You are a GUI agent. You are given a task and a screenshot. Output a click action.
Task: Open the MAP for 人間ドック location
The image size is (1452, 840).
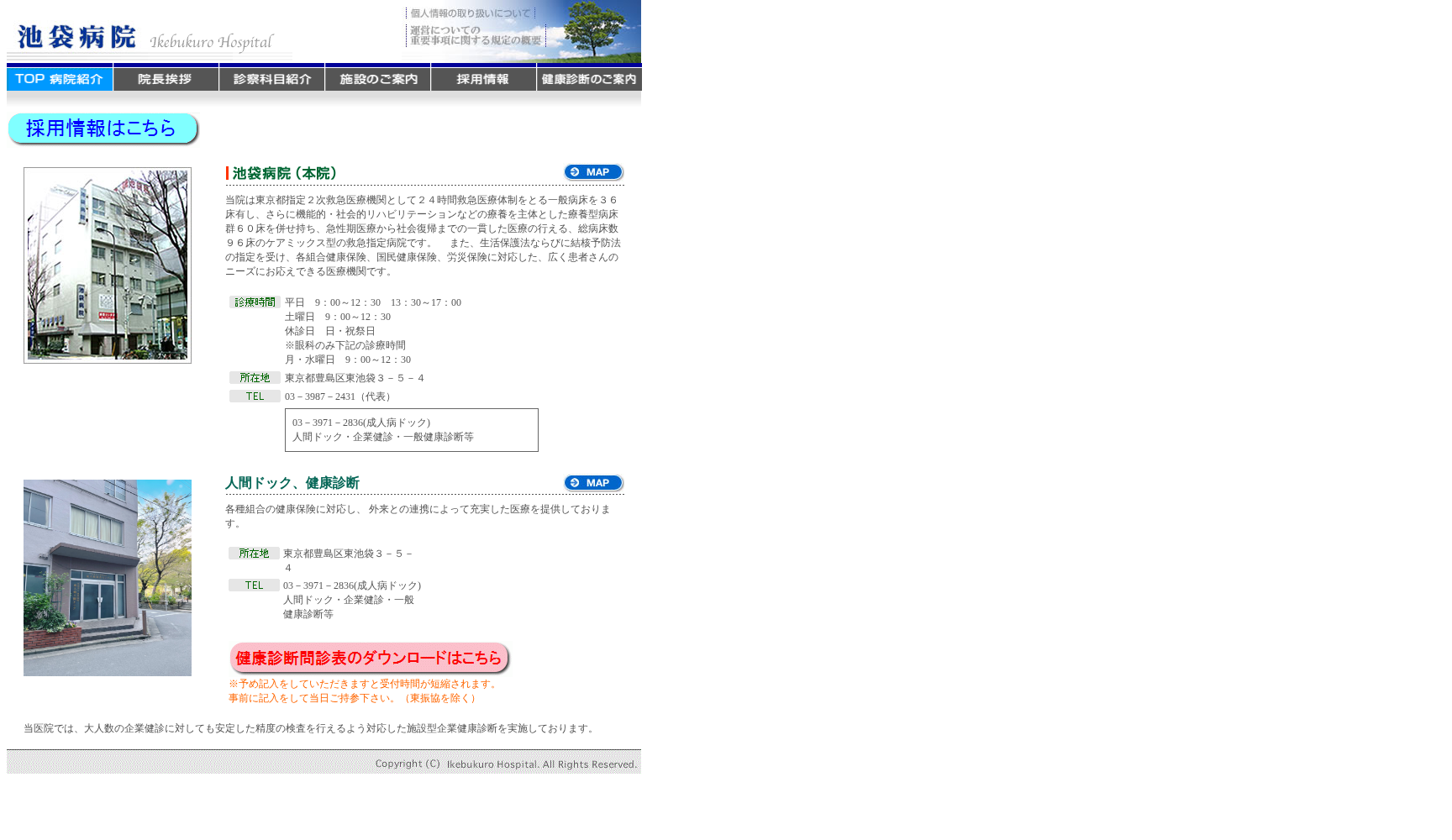[x=592, y=483]
